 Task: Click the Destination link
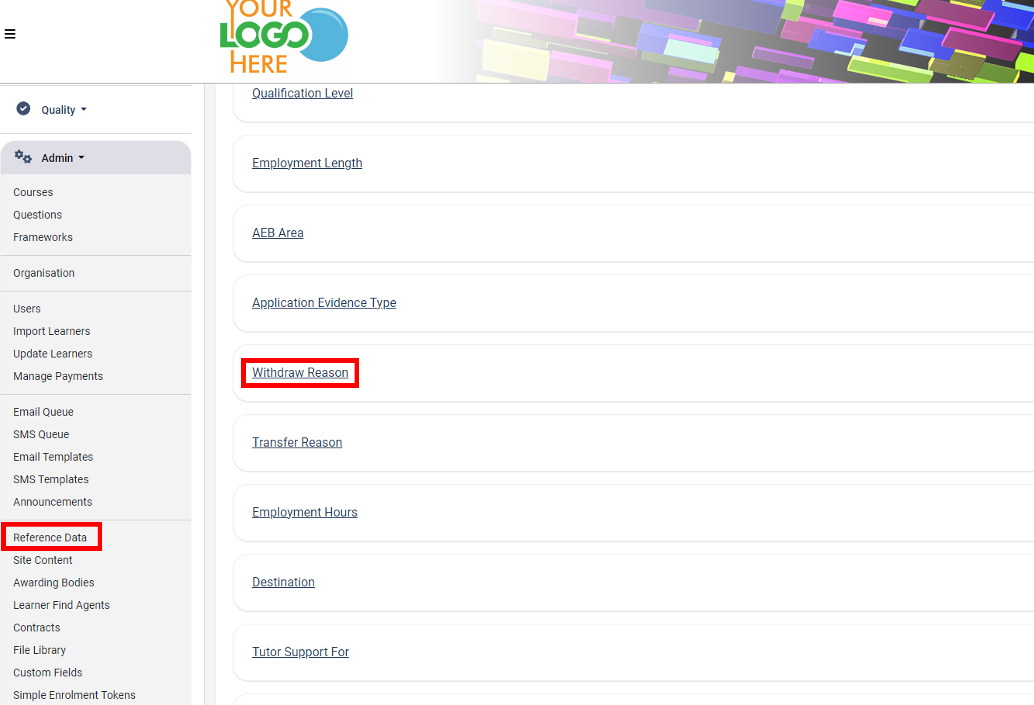pos(284,582)
